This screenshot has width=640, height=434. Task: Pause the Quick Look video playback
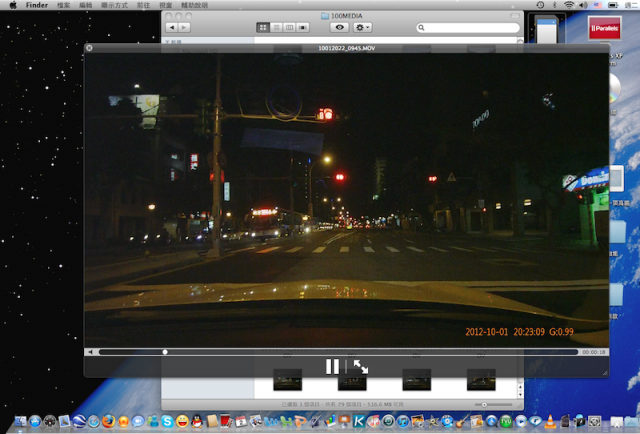[332, 366]
